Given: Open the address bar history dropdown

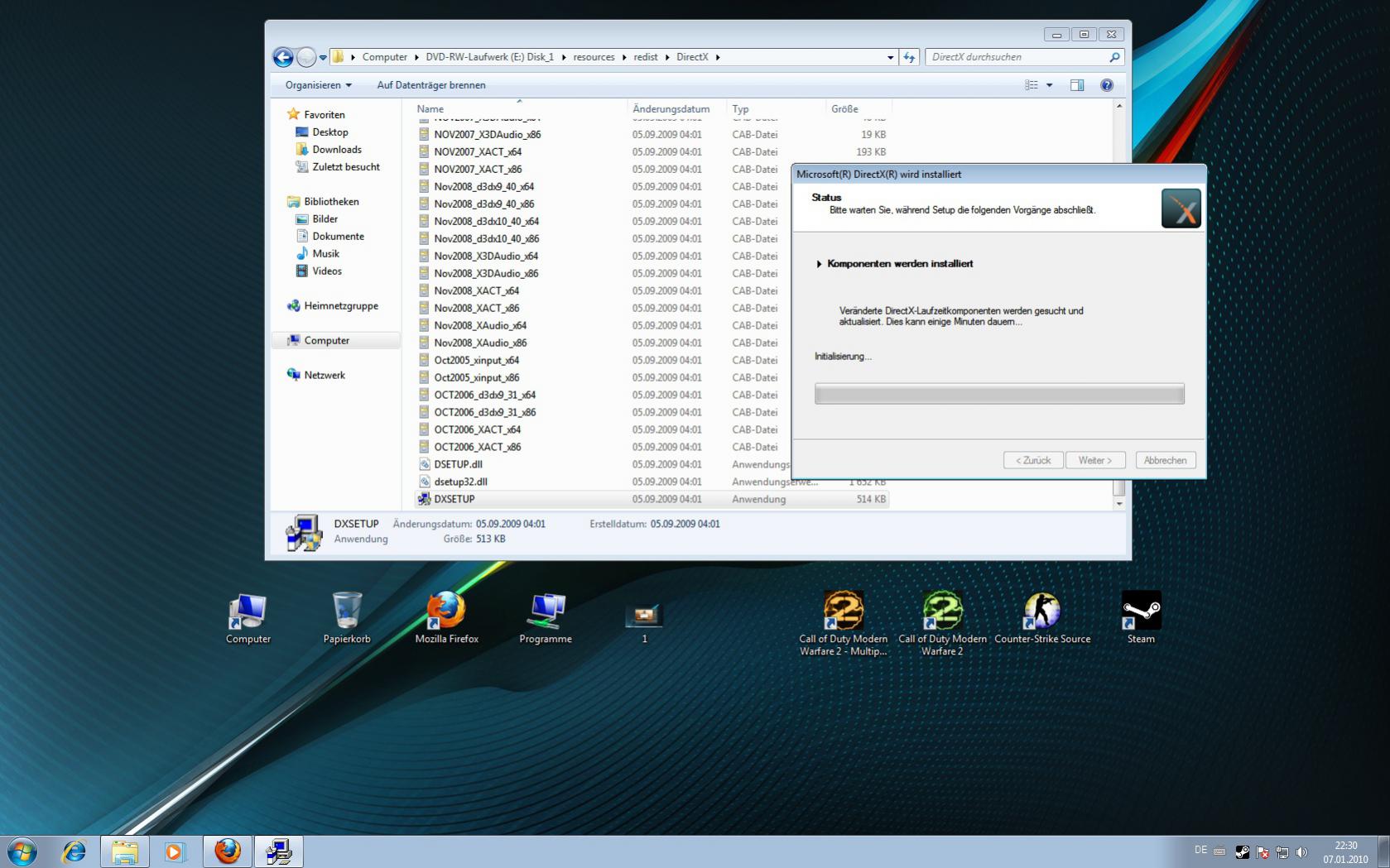Looking at the screenshot, I should tap(890, 57).
